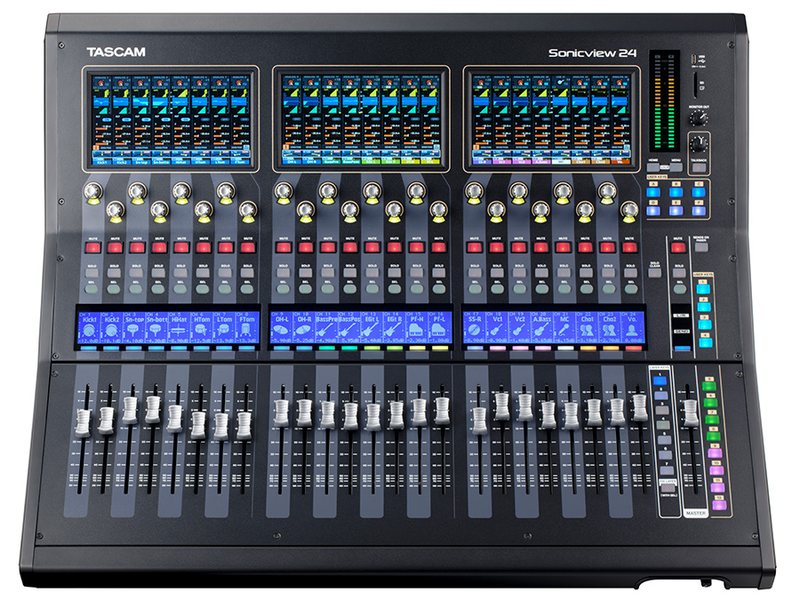Tap the Cho1 chorus singers icon
This screenshot has width=800, height=600.
click(587, 332)
